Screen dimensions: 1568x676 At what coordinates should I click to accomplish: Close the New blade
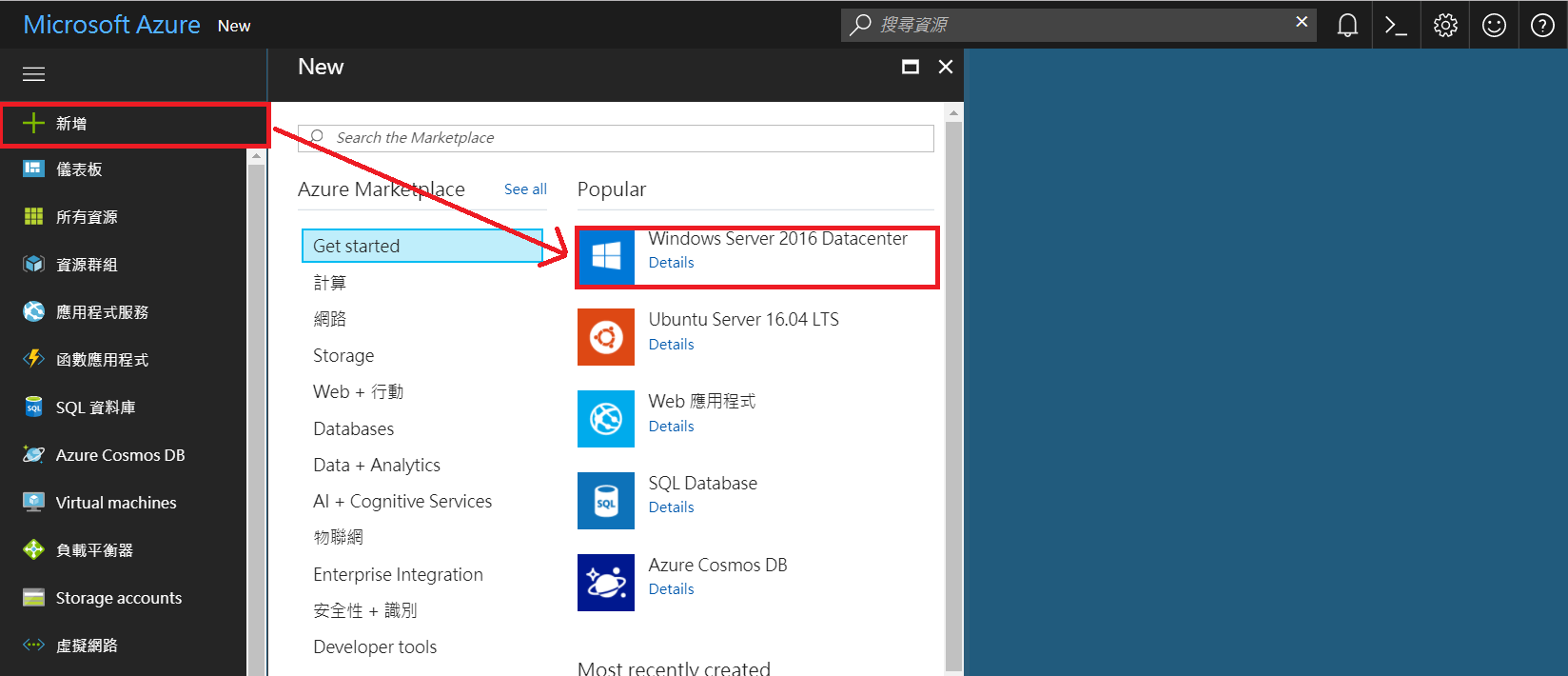pos(946,67)
